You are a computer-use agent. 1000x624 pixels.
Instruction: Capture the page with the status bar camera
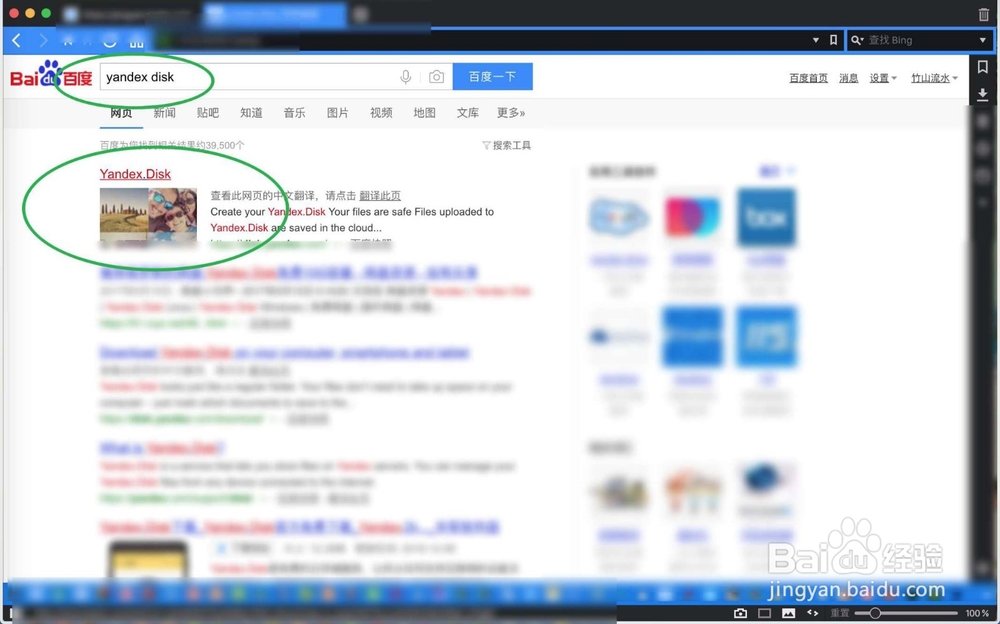[740, 613]
